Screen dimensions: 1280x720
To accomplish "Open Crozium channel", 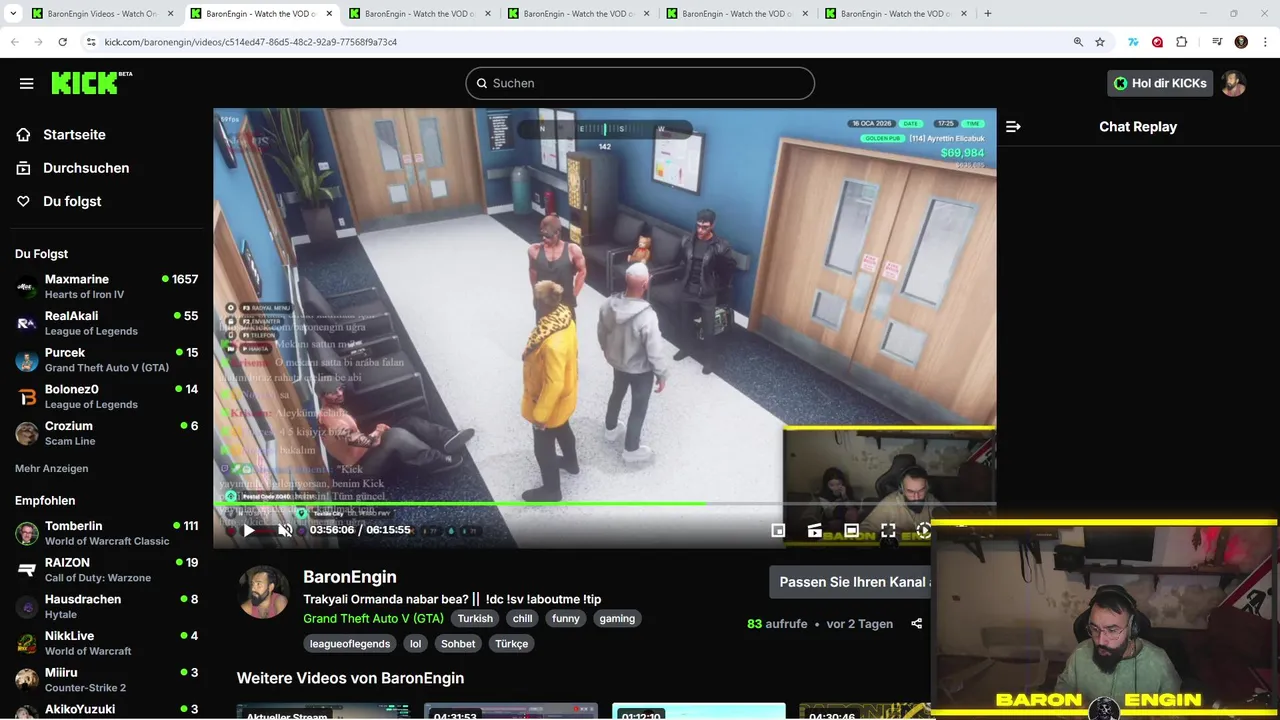I will coord(106,433).
